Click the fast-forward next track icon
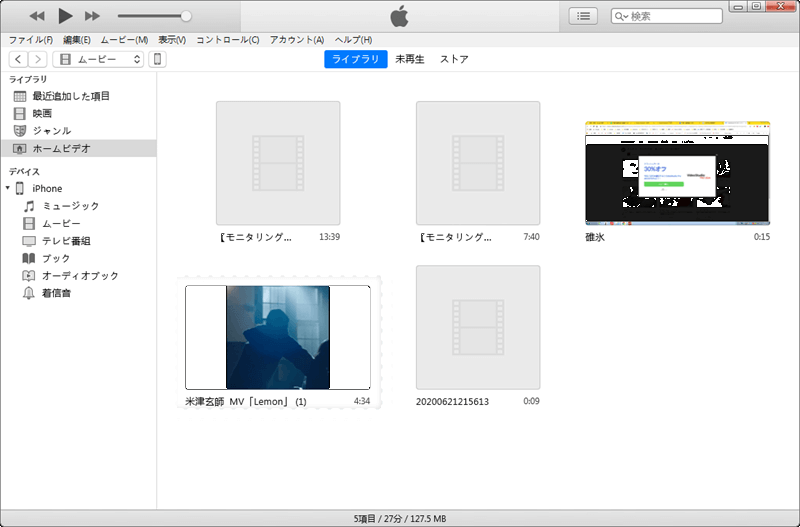Viewport: 800px width, 527px height. (92, 16)
